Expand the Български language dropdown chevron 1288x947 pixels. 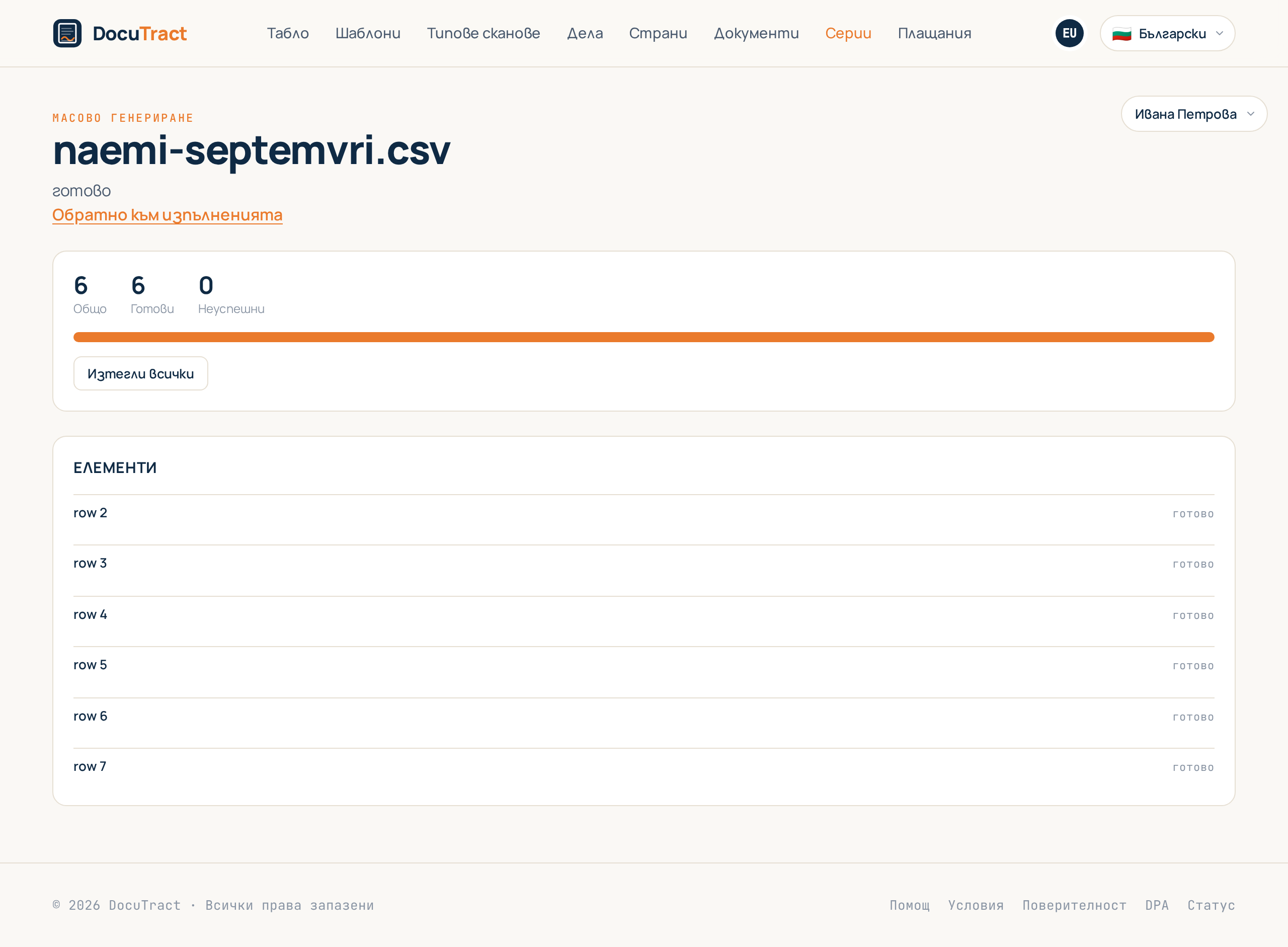coord(1219,34)
